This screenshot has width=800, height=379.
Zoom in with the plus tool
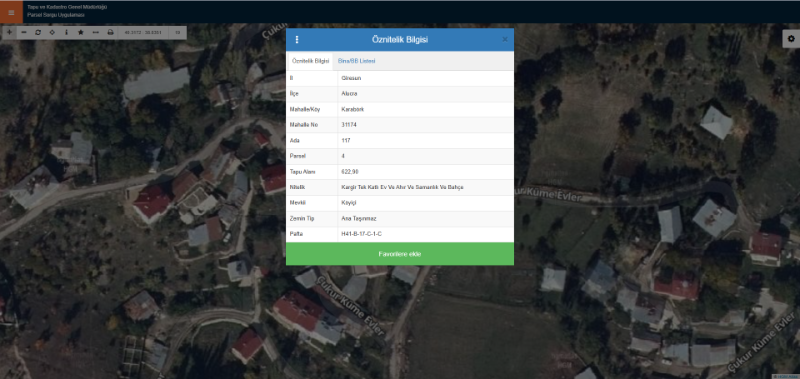(9, 33)
